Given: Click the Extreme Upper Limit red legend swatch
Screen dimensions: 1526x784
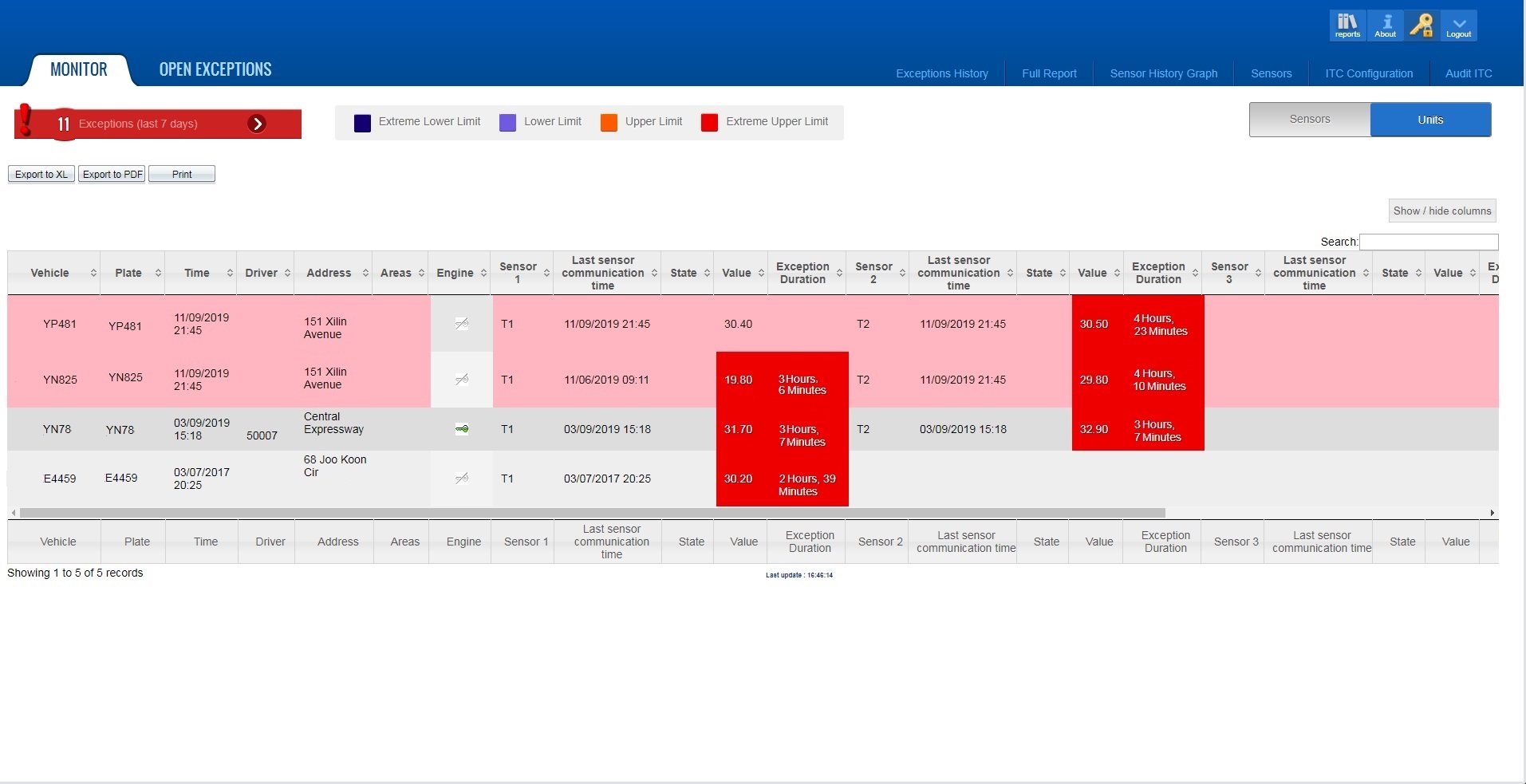Looking at the screenshot, I should [708, 122].
